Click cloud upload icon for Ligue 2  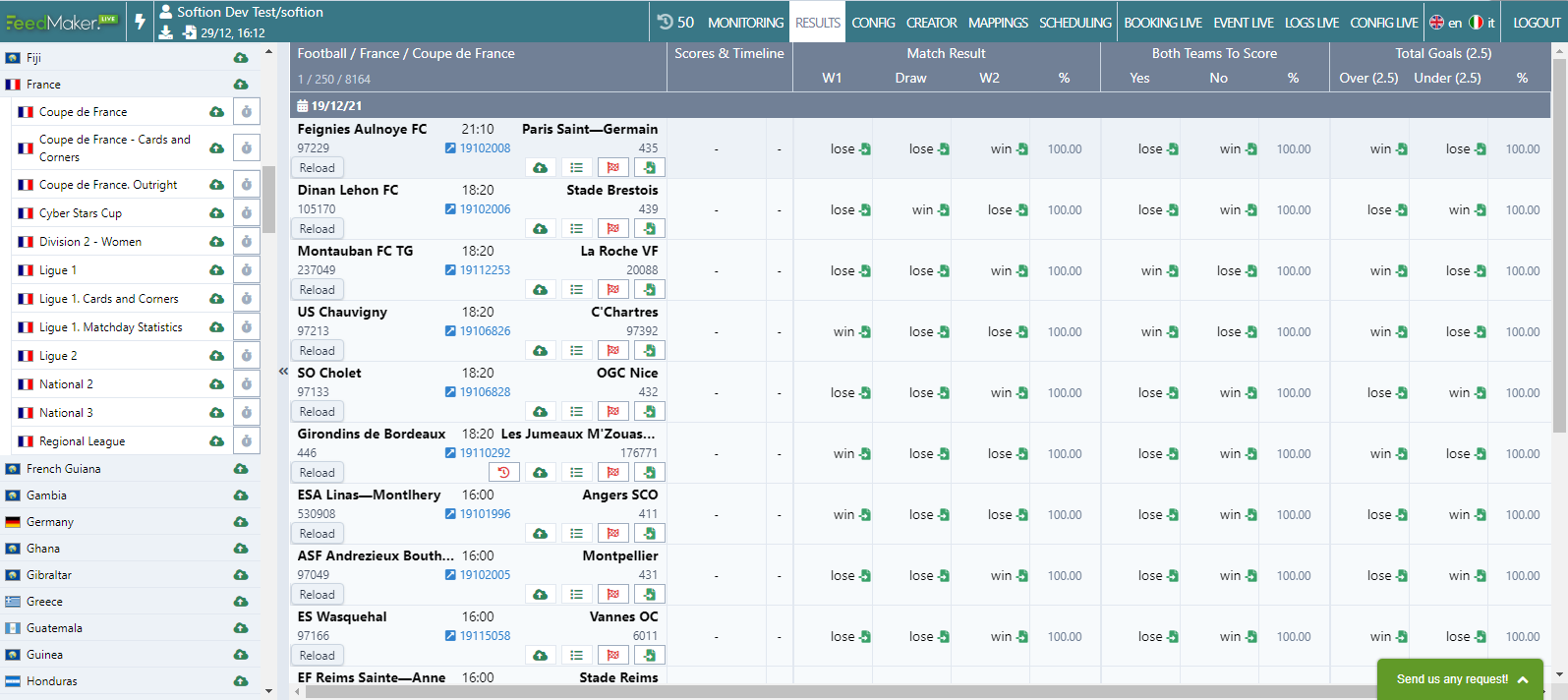pos(216,356)
